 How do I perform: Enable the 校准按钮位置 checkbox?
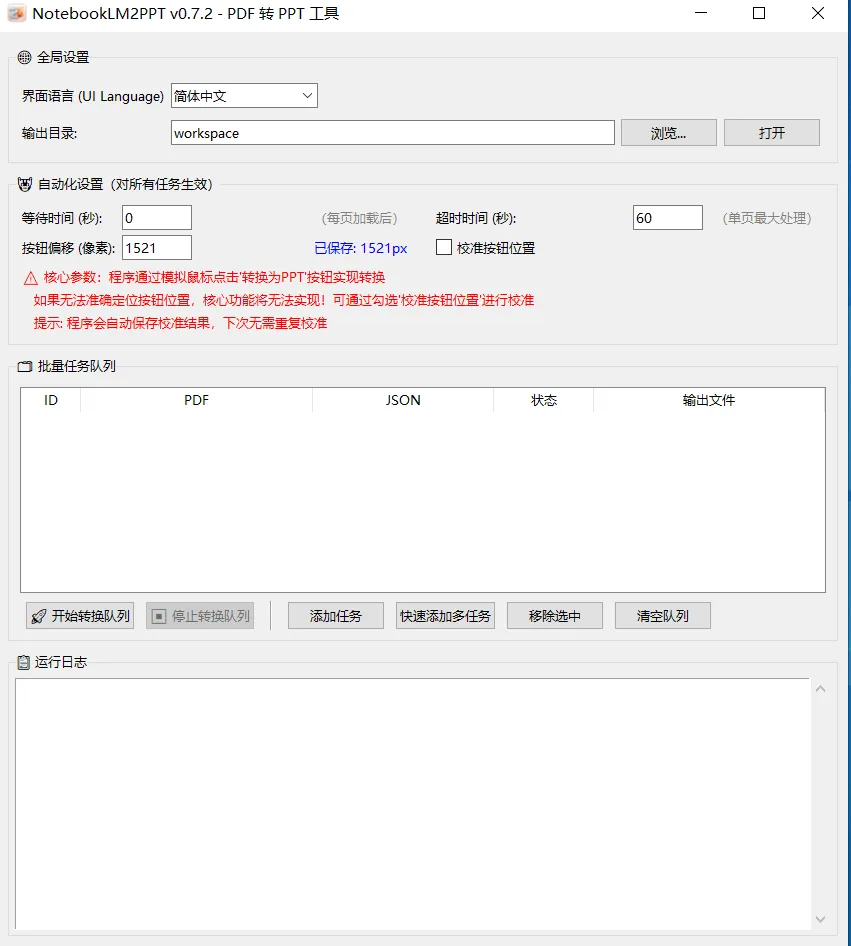444,247
